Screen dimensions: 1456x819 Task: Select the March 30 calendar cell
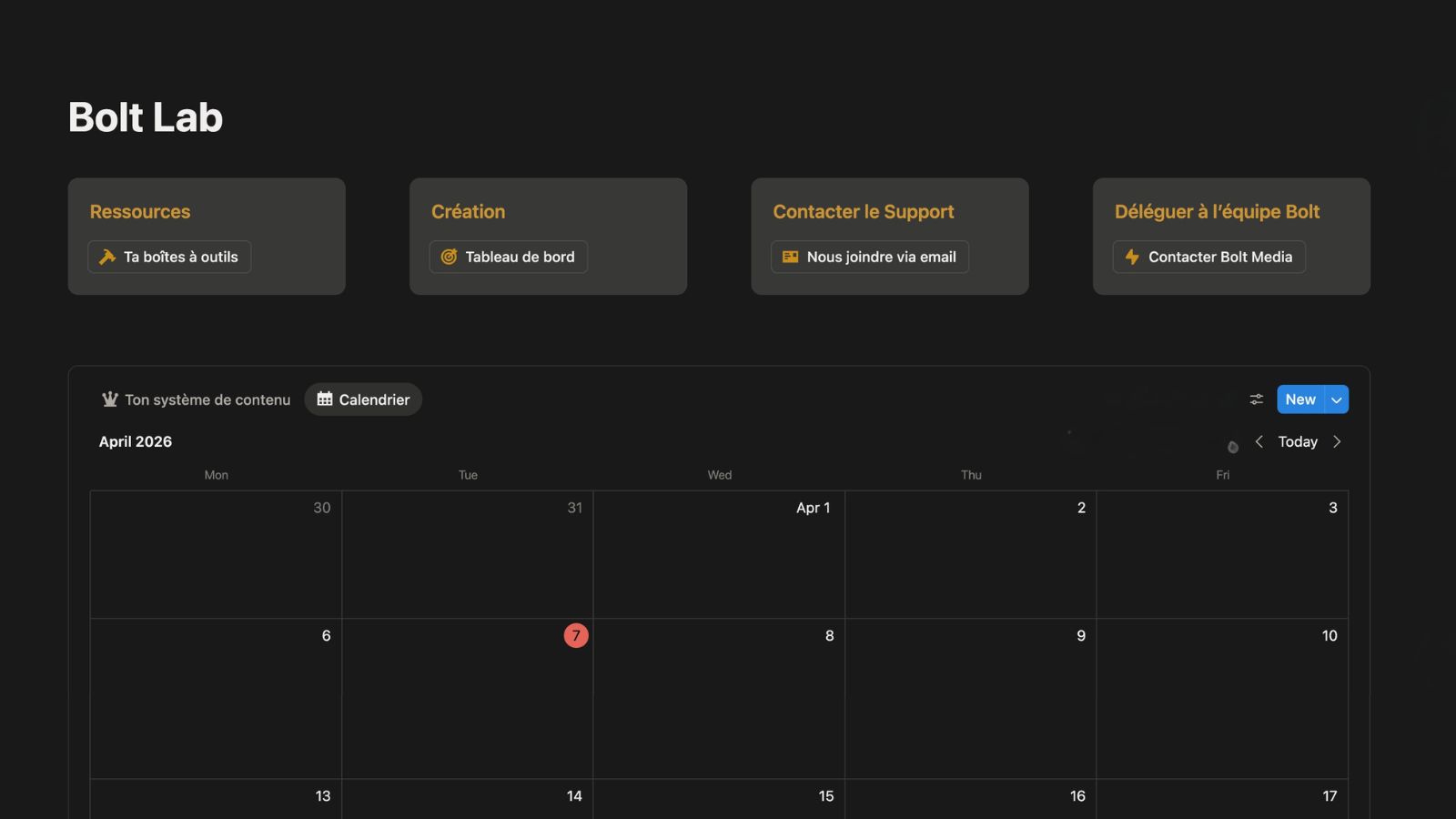point(216,555)
